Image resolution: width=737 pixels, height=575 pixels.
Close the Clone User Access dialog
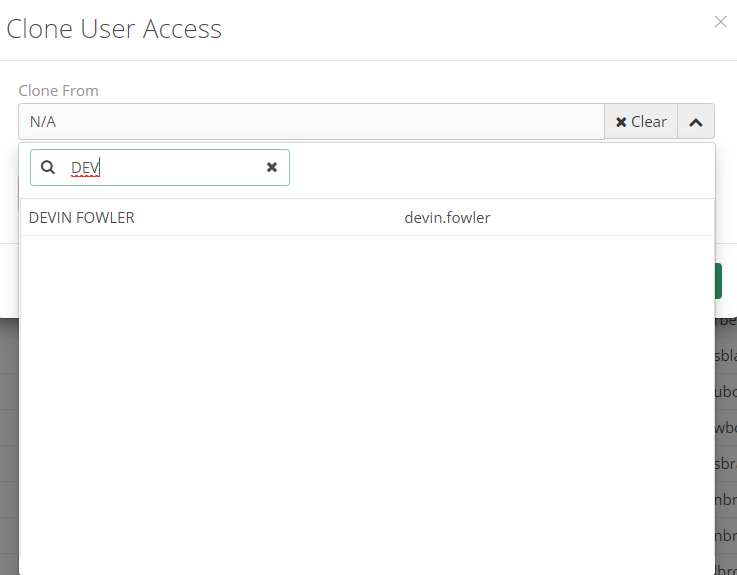point(720,22)
